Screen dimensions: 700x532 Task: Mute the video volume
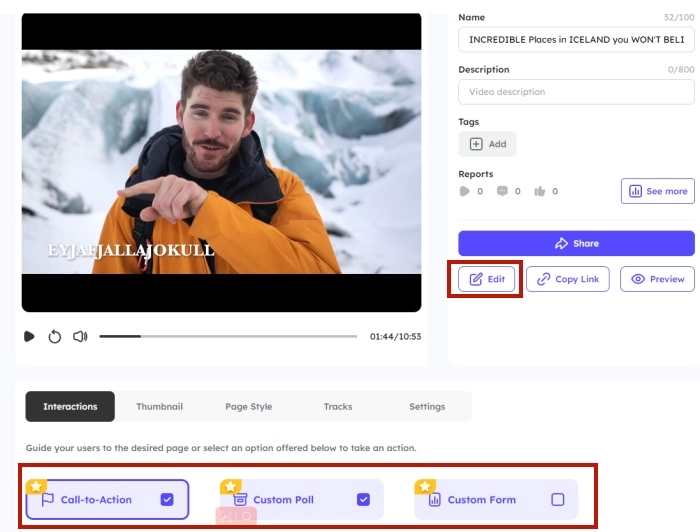click(x=80, y=337)
